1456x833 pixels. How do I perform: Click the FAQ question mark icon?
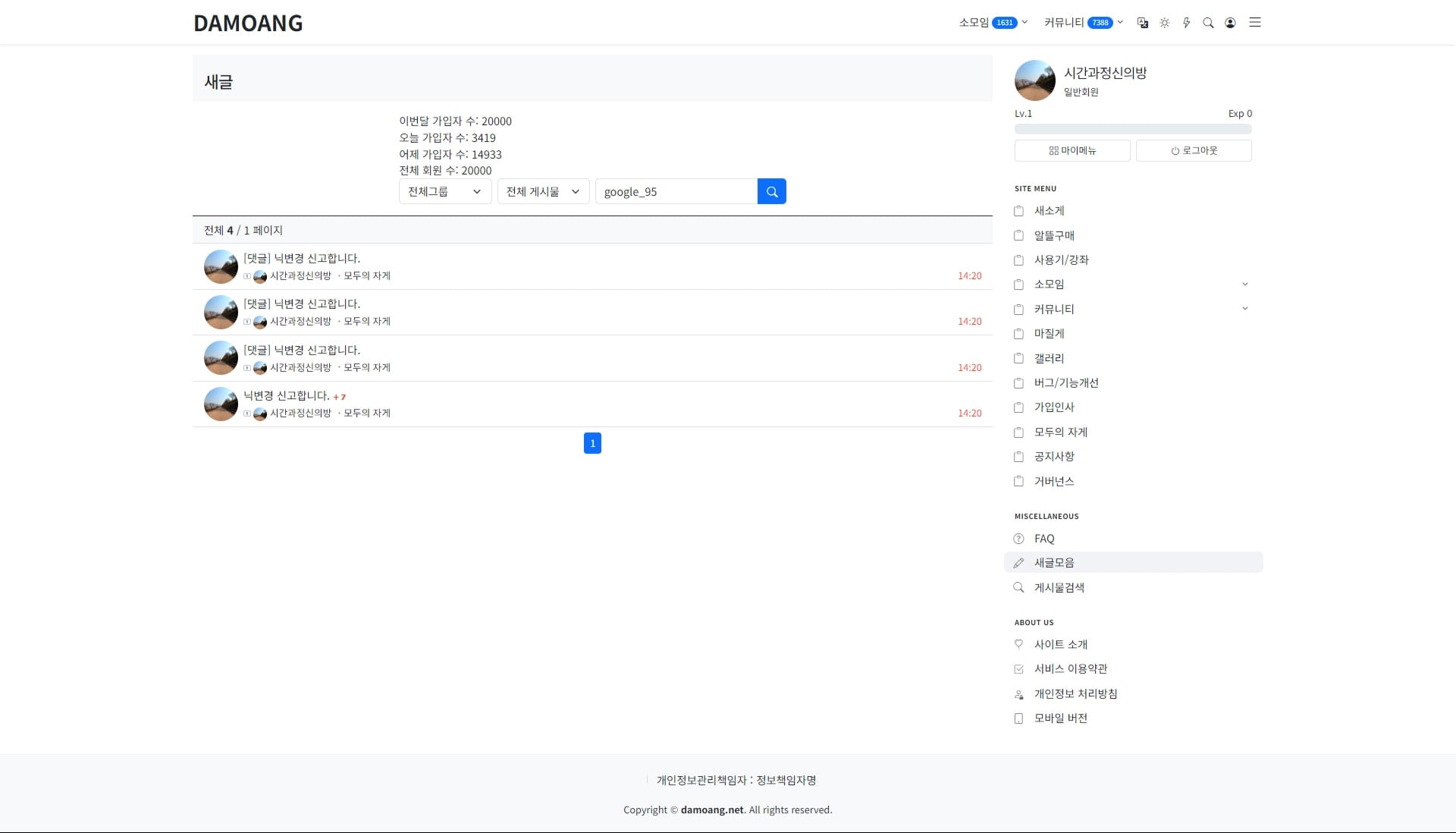pos(1018,539)
